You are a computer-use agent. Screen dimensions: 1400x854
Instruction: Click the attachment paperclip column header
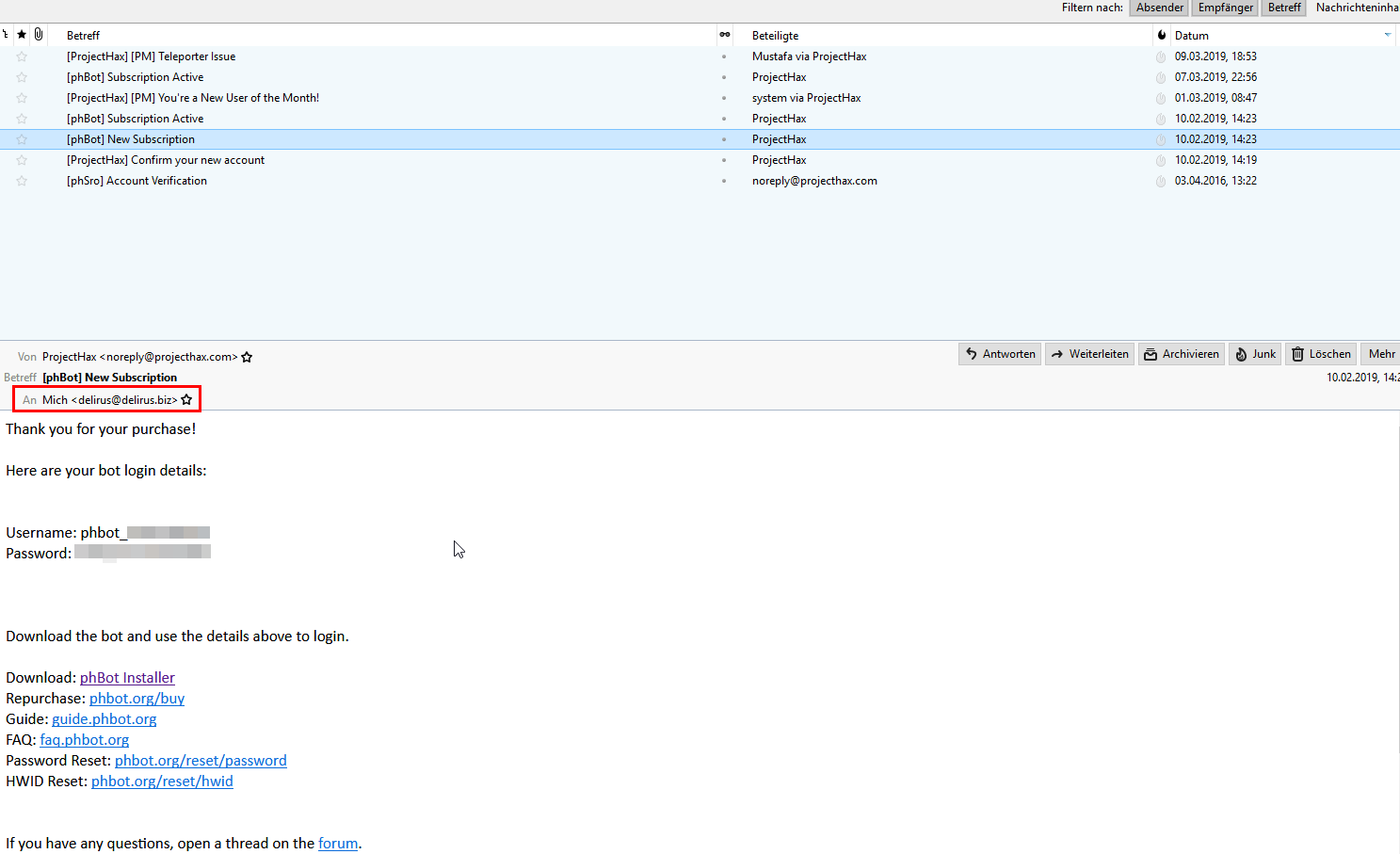[39, 35]
